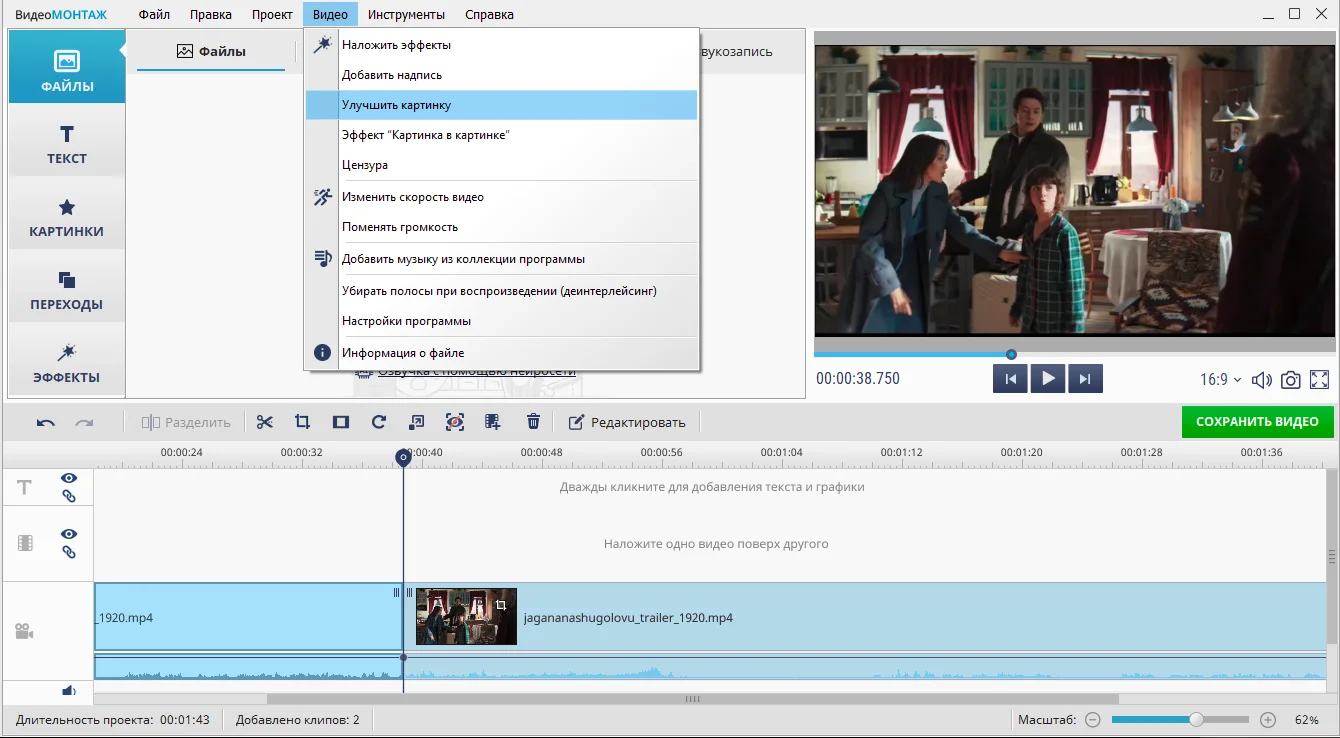The width and height of the screenshot is (1340, 738).
Task: Click the Масштаб zoom slider handle
Action: [1196, 720]
